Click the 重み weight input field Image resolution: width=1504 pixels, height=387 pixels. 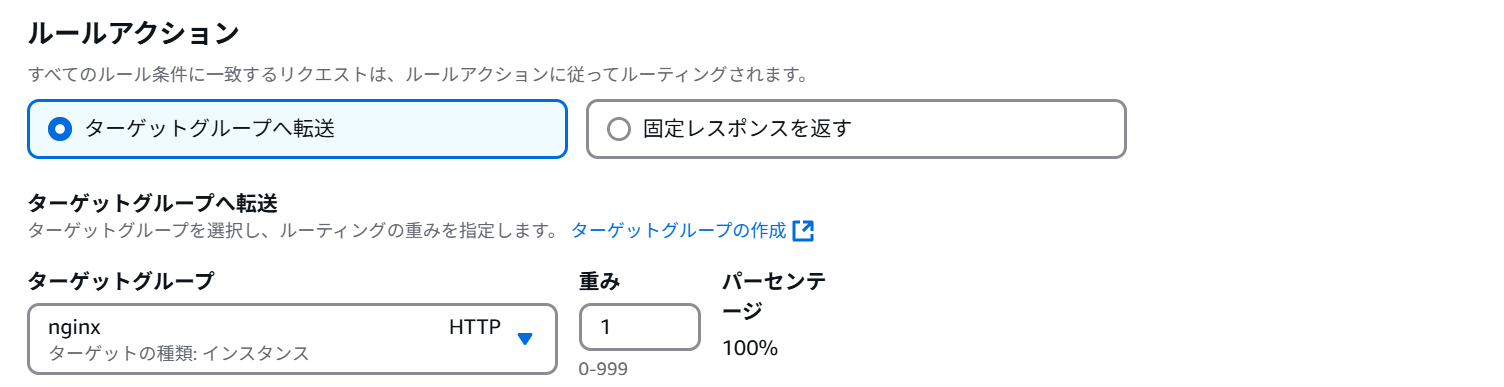(x=640, y=328)
